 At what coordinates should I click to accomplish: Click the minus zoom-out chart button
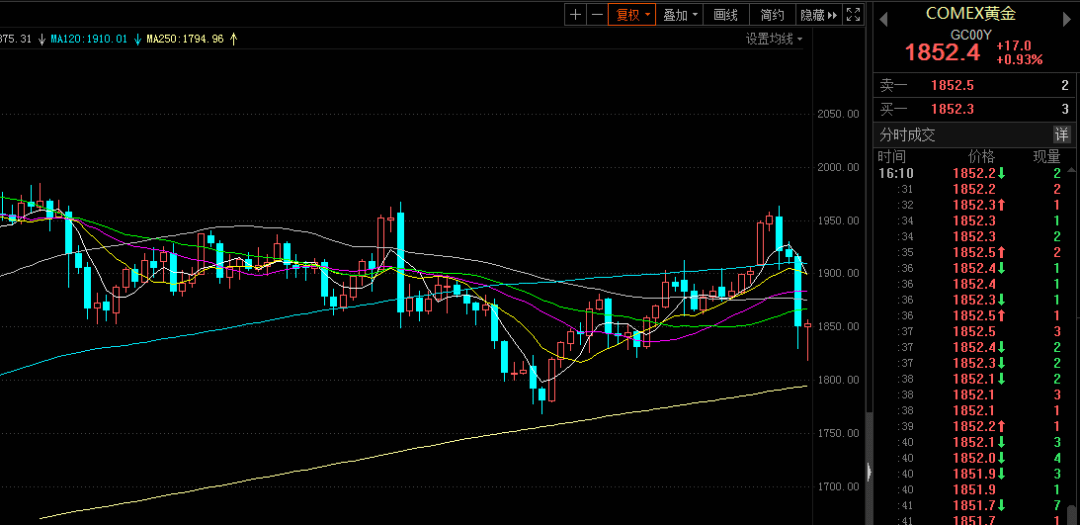[x=597, y=15]
